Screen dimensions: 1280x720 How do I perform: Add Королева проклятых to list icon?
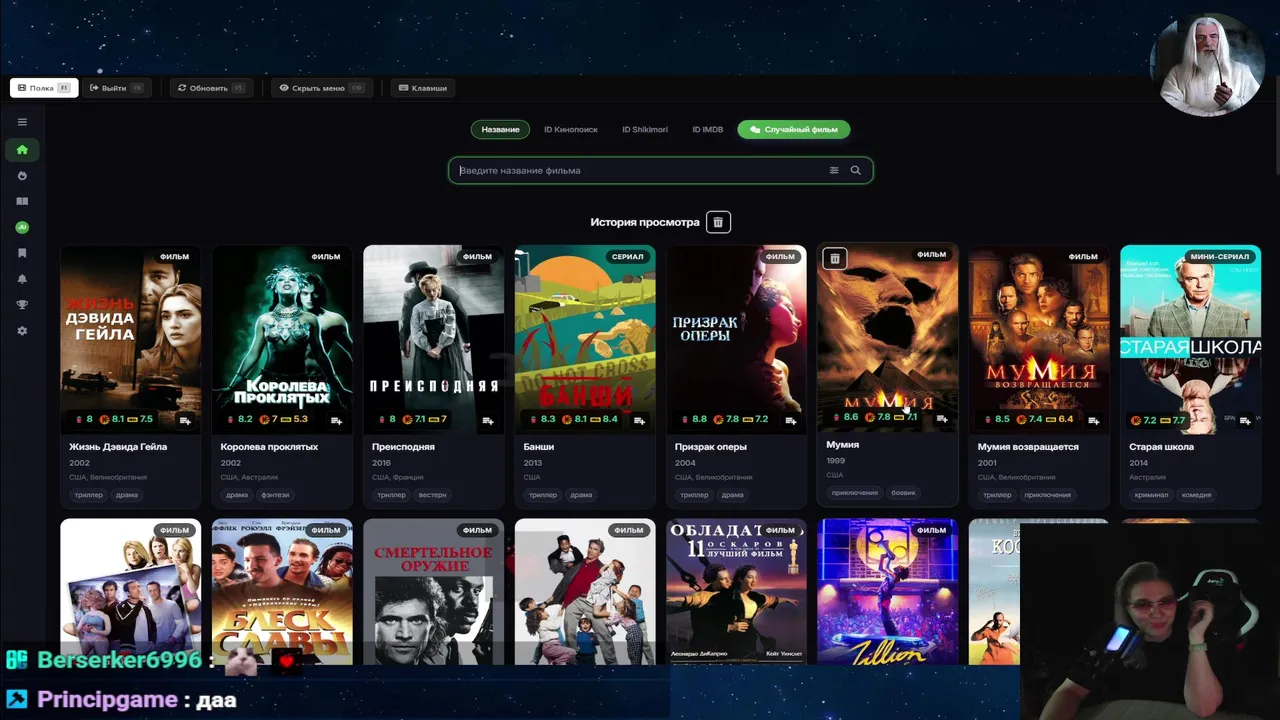(336, 420)
